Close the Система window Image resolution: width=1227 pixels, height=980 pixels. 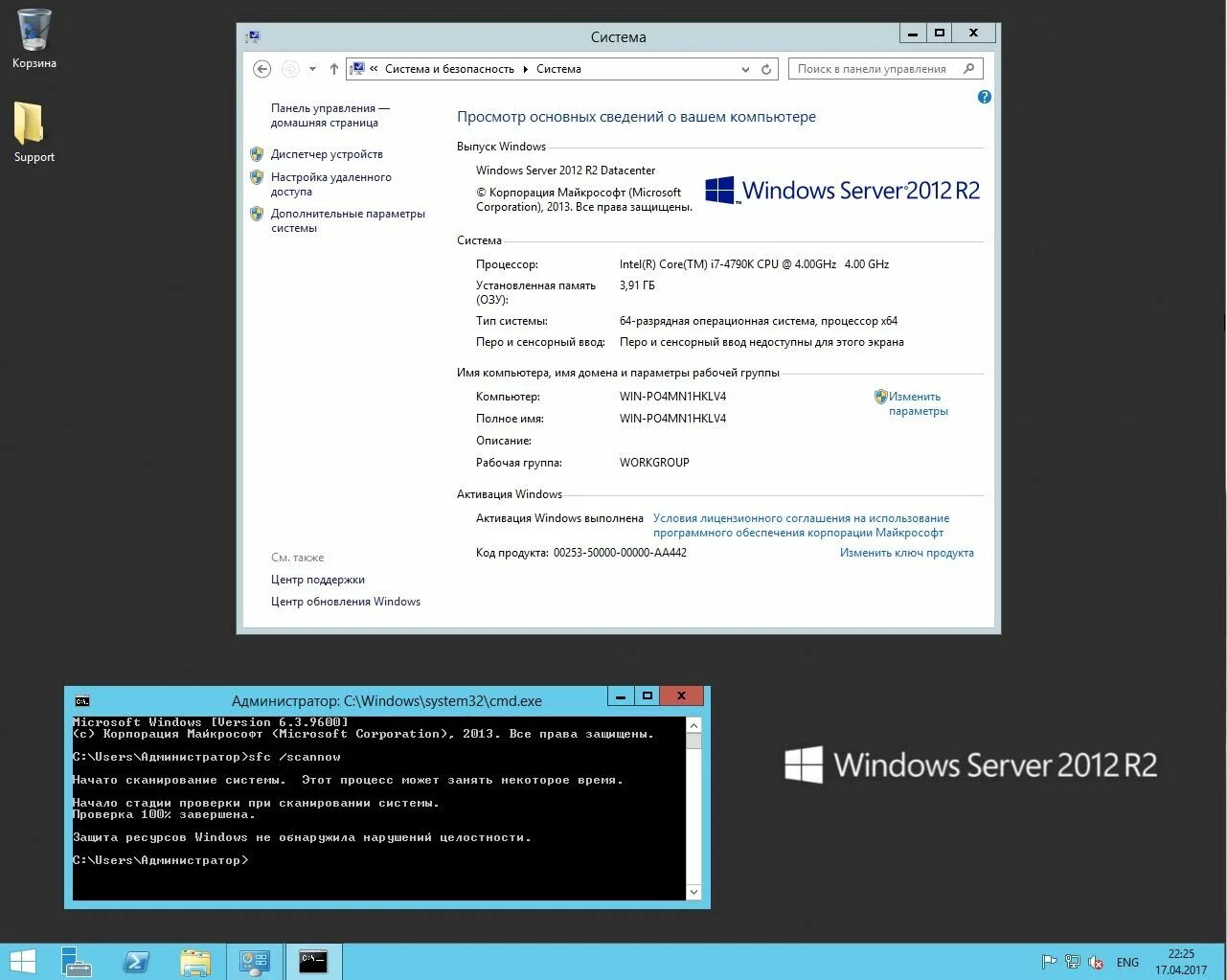coord(973,34)
